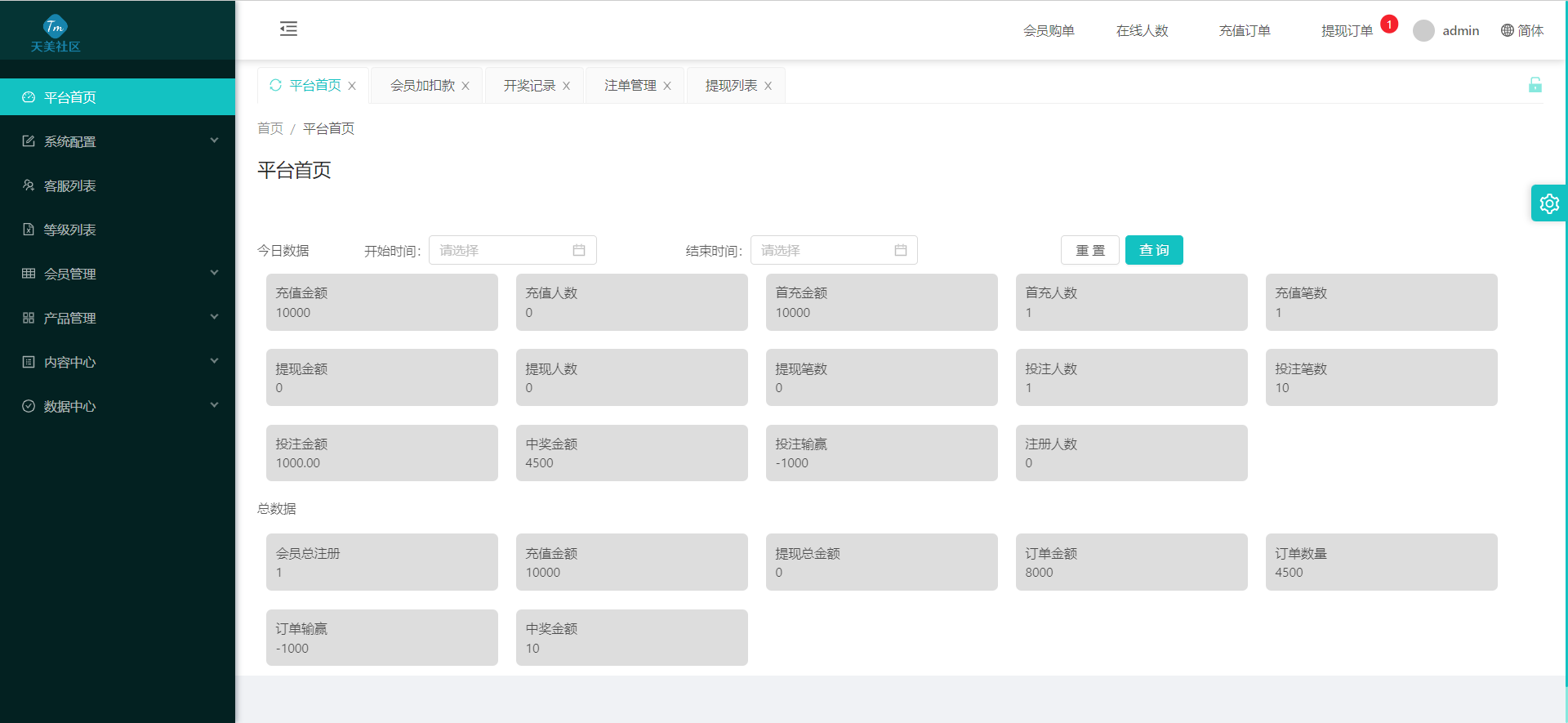Click the 天美社区 logo
Screen dimensions: 1568x723
click(x=56, y=33)
